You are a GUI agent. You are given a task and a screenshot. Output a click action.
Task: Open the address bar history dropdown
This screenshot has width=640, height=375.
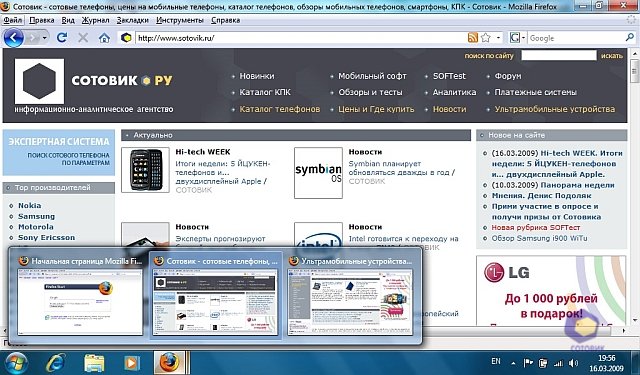(498, 38)
